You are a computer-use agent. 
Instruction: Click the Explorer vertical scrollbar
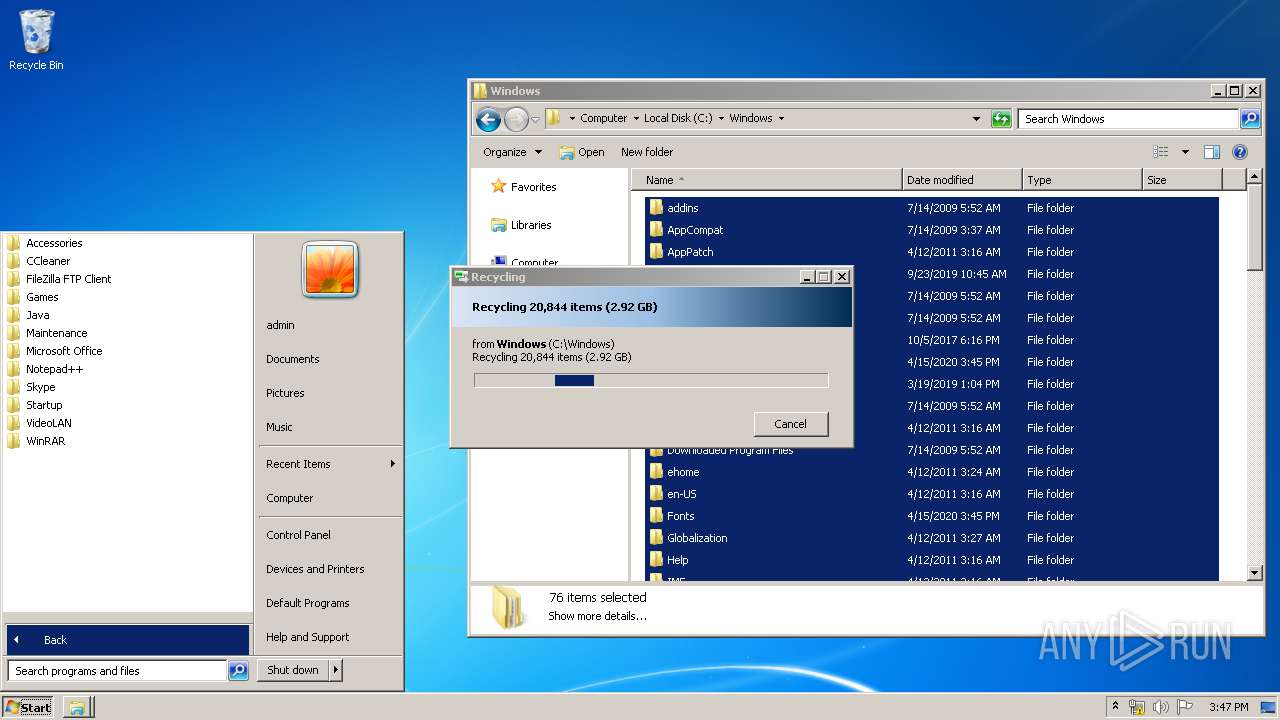1255,374
